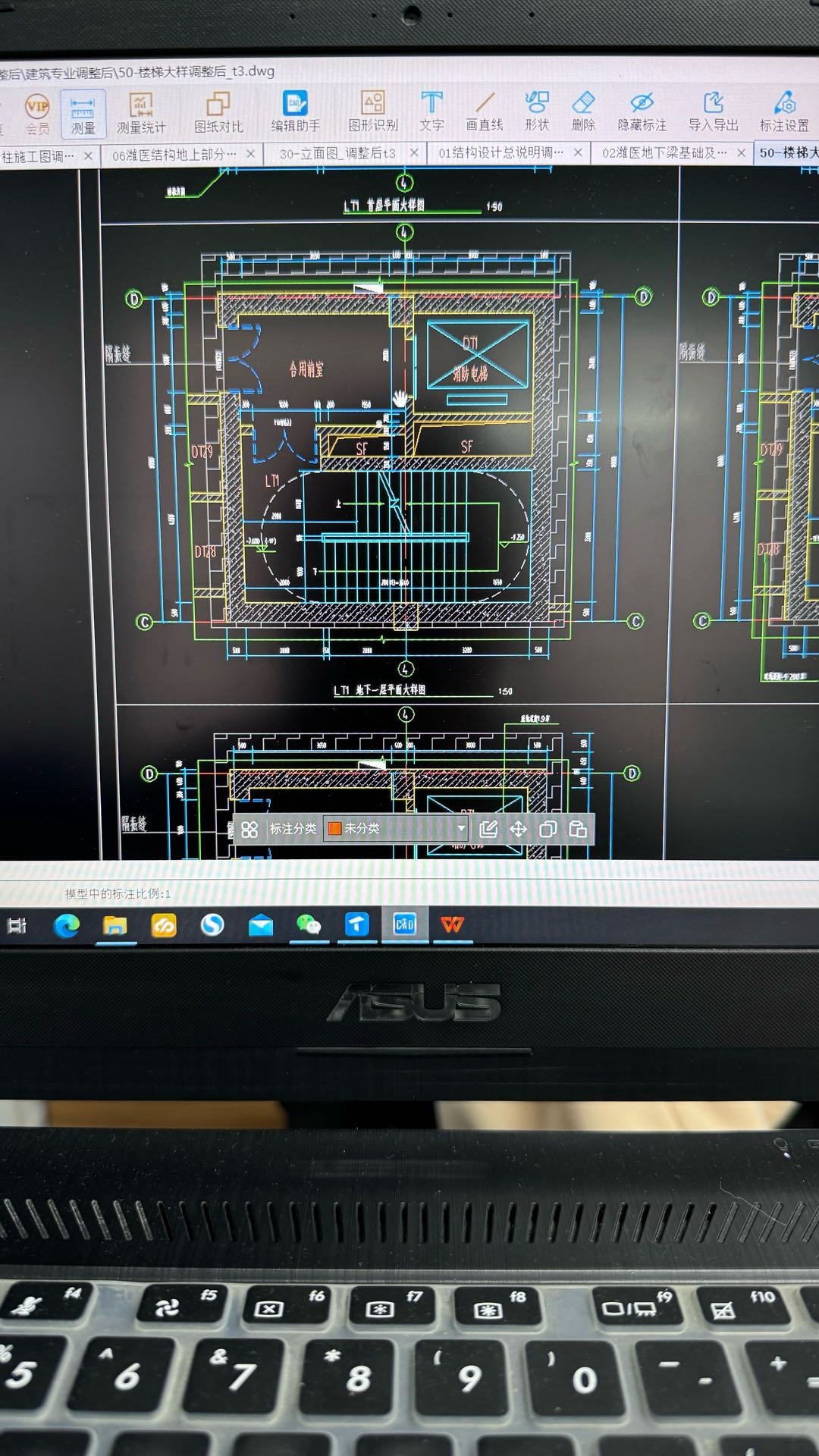Screen dimensions: 819x1456
Task: Open 测量统计 measurement statistics
Action: 141,114
